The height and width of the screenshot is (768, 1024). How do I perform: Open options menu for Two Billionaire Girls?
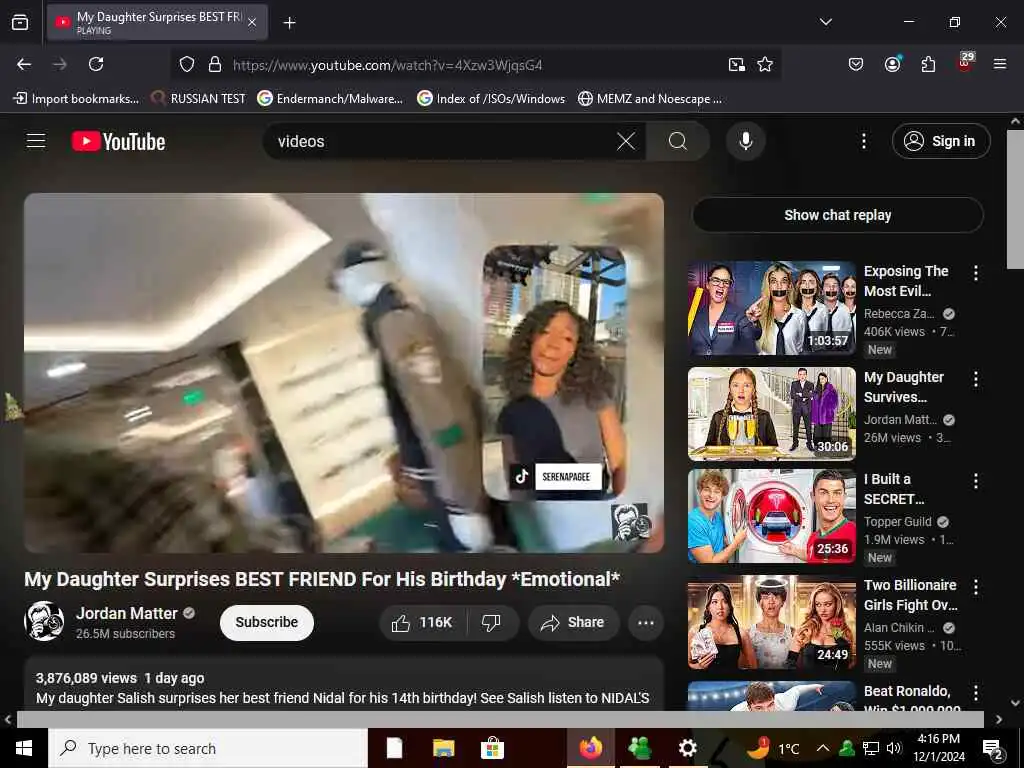(x=976, y=587)
